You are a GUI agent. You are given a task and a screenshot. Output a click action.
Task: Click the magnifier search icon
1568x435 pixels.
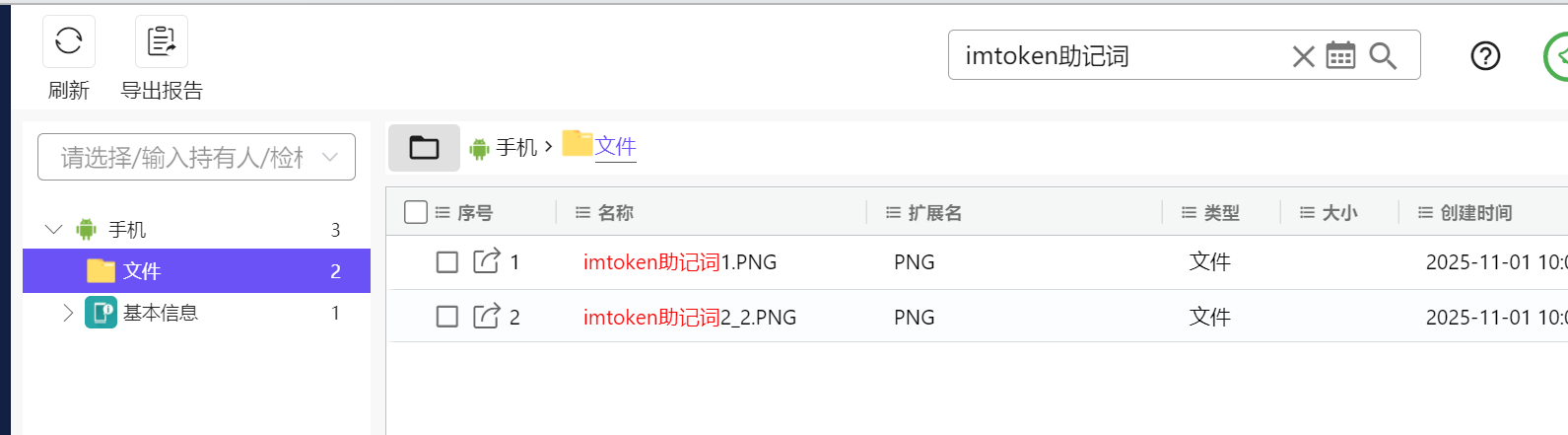[x=1384, y=56]
